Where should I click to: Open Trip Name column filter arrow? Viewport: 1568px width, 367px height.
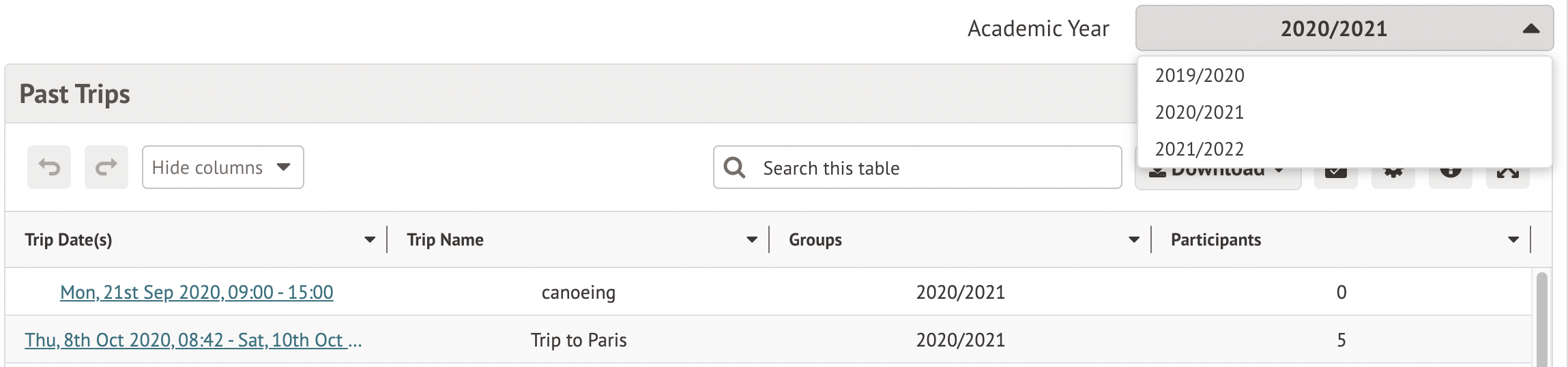[752, 239]
